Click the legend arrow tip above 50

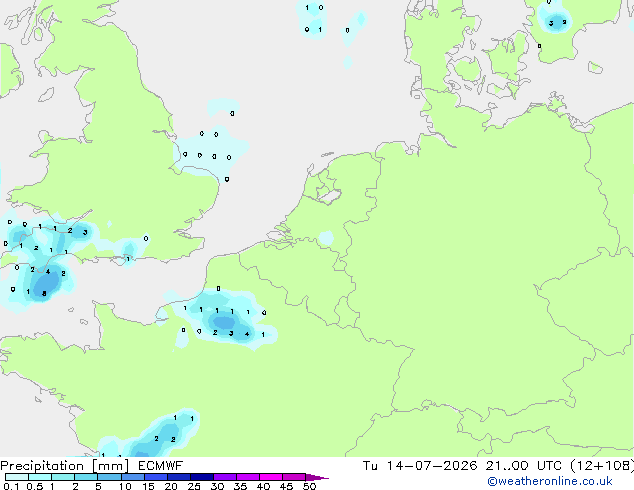317,477
